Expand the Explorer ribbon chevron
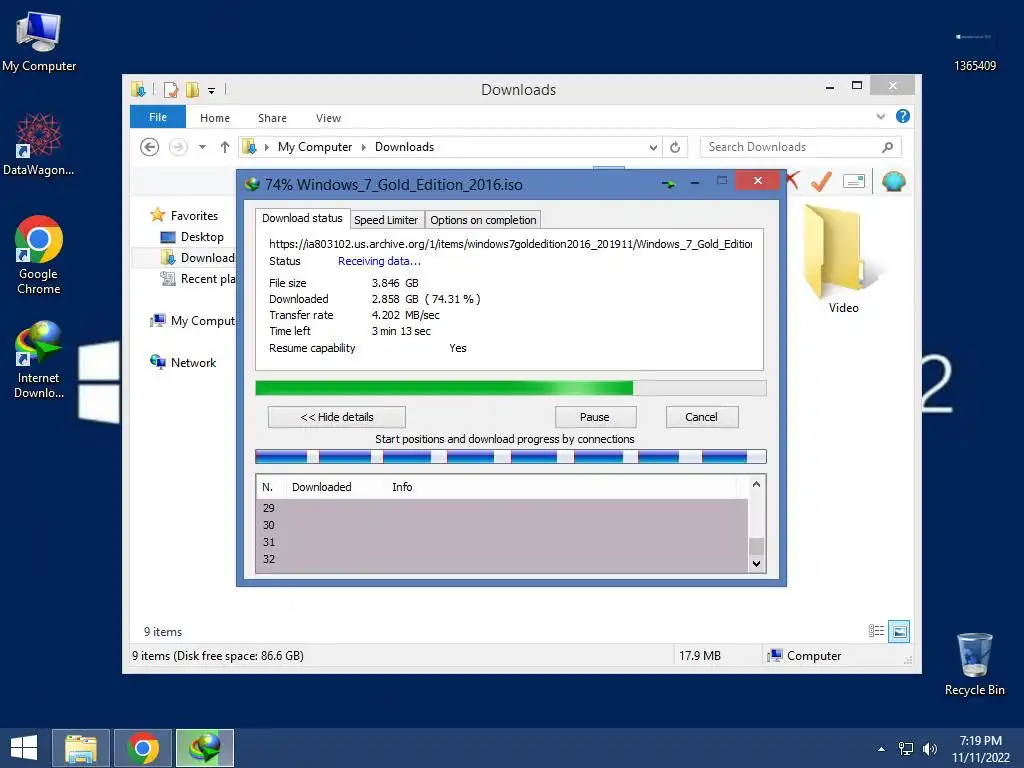The width and height of the screenshot is (1024, 768). 881,116
